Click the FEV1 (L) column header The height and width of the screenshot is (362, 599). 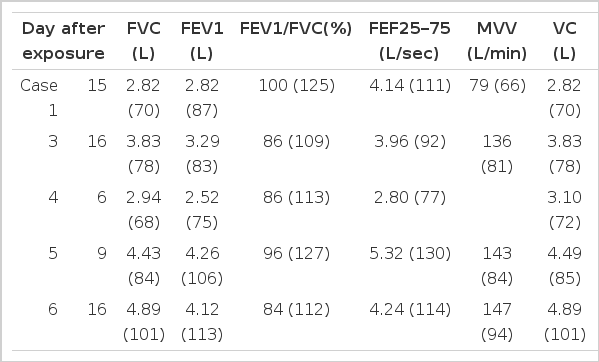click(202, 41)
